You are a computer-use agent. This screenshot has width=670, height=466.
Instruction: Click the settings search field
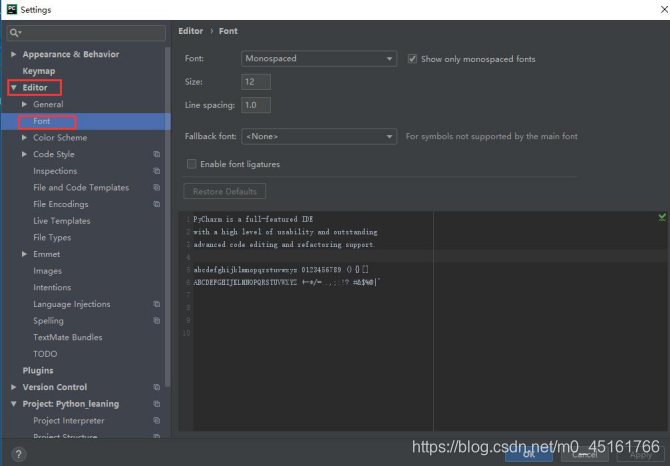pos(86,33)
